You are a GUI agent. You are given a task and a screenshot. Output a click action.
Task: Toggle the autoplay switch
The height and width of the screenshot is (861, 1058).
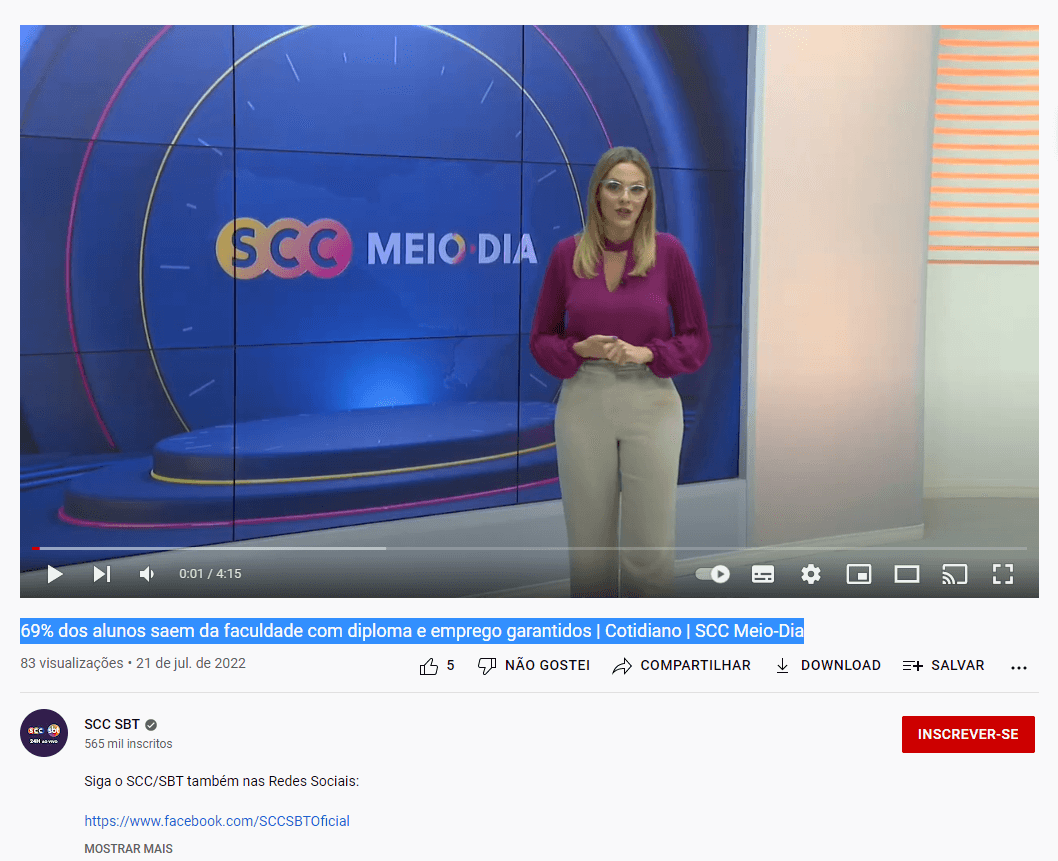pos(713,574)
